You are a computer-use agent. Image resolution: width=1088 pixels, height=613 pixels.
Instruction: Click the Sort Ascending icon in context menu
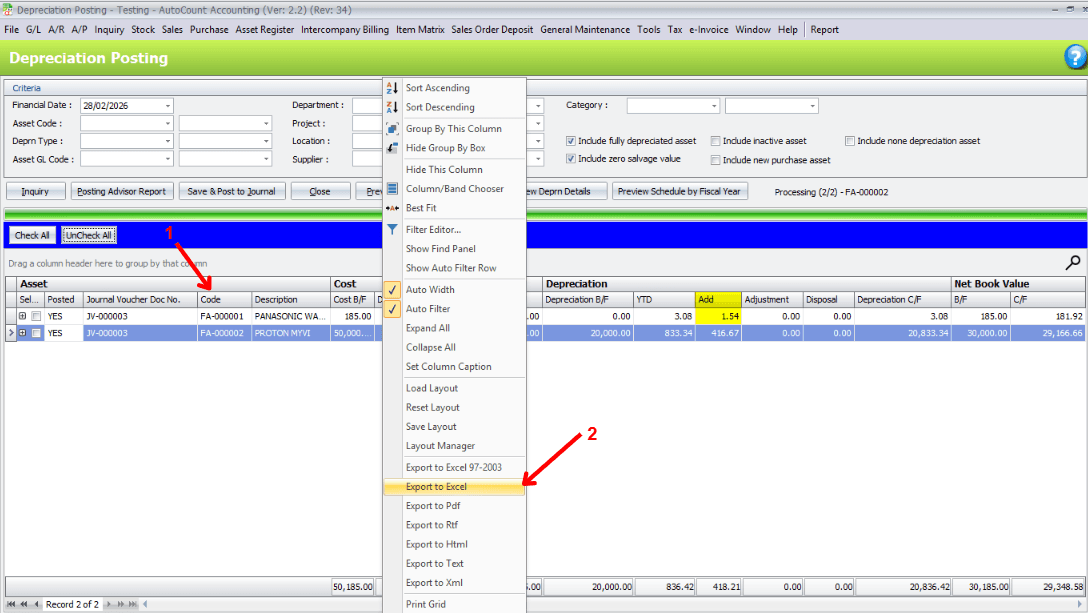[392, 88]
